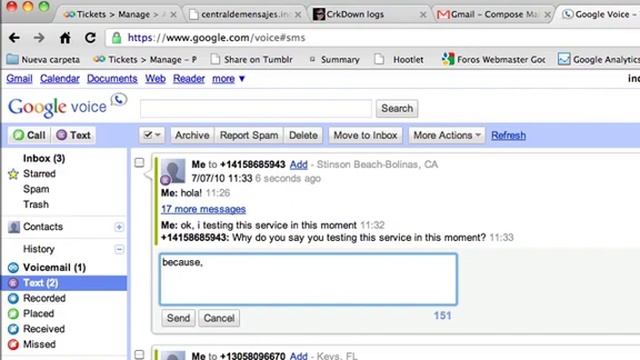Tick the checkbox for +14158685943 conversation
The height and width of the screenshot is (360, 640).
click(140, 162)
